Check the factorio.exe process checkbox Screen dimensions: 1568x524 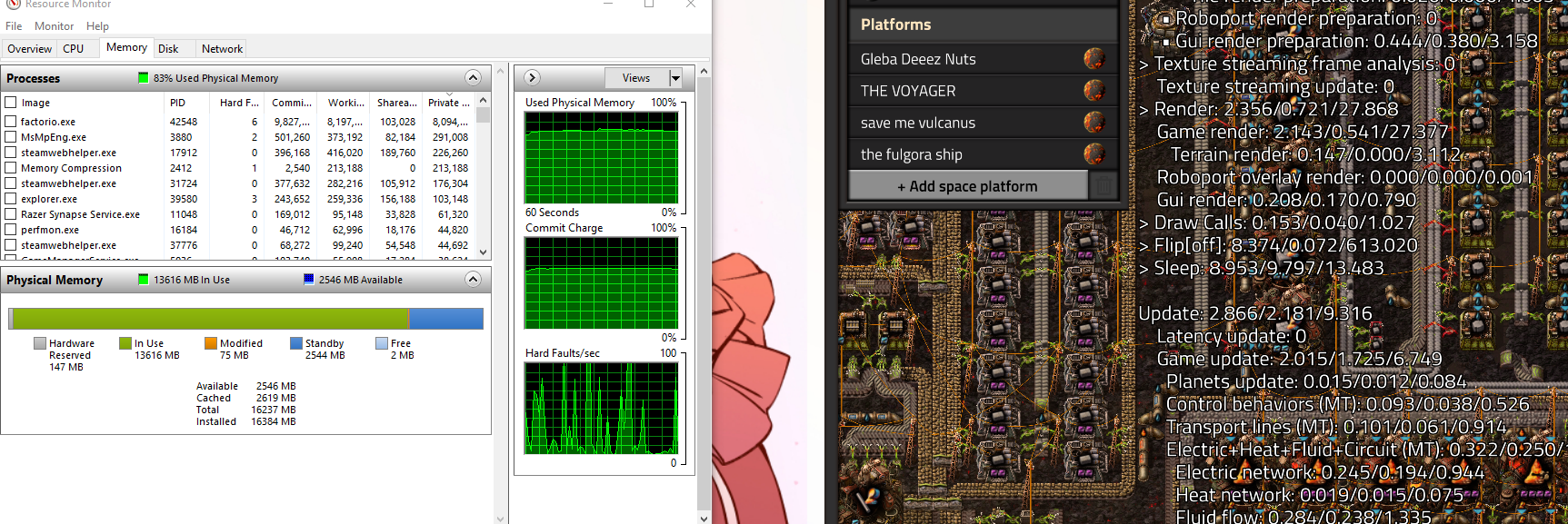(x=11, y=122)
